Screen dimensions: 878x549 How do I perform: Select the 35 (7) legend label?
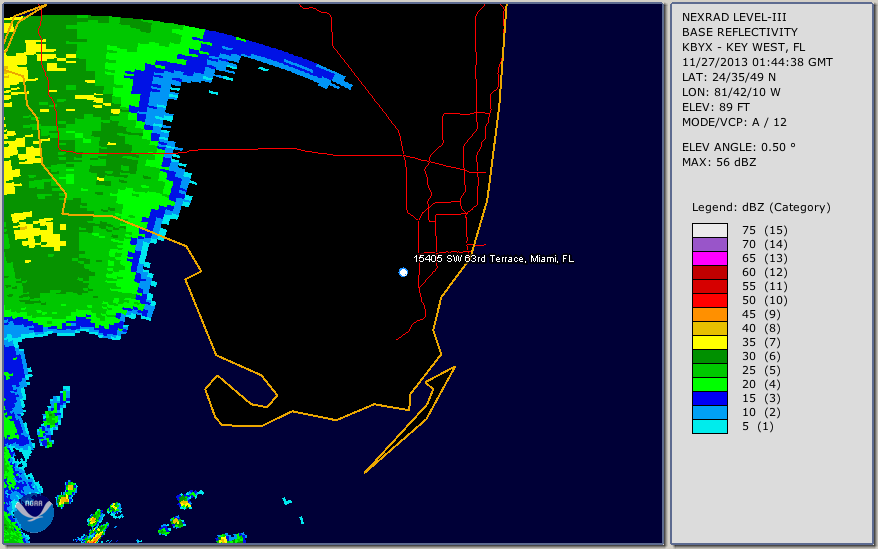(761, 342)
